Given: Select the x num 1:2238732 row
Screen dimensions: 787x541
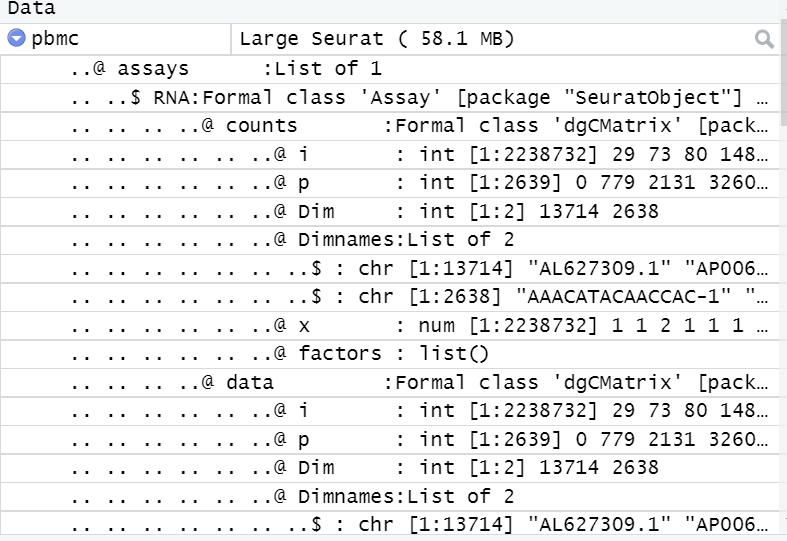Looking at the screenshot, I should click(389, 325).
